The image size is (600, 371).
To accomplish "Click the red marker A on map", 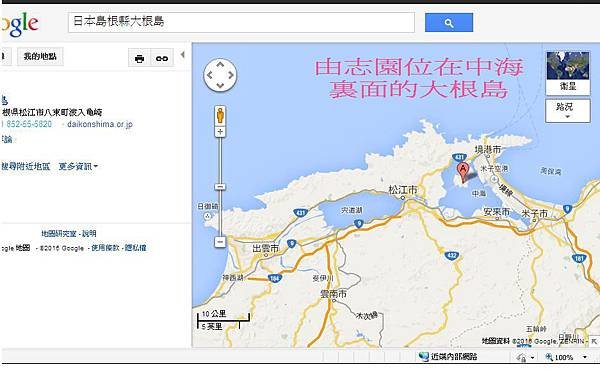I will pos(463,172).
